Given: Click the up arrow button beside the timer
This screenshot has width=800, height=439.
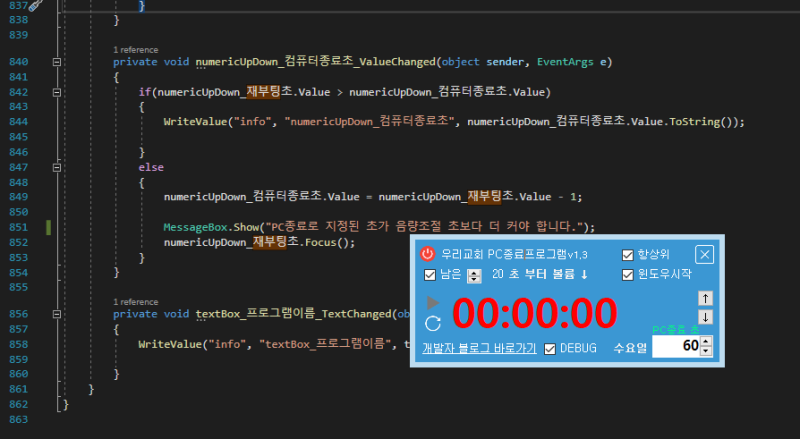Looking at the screenshot, I should 705,299.
